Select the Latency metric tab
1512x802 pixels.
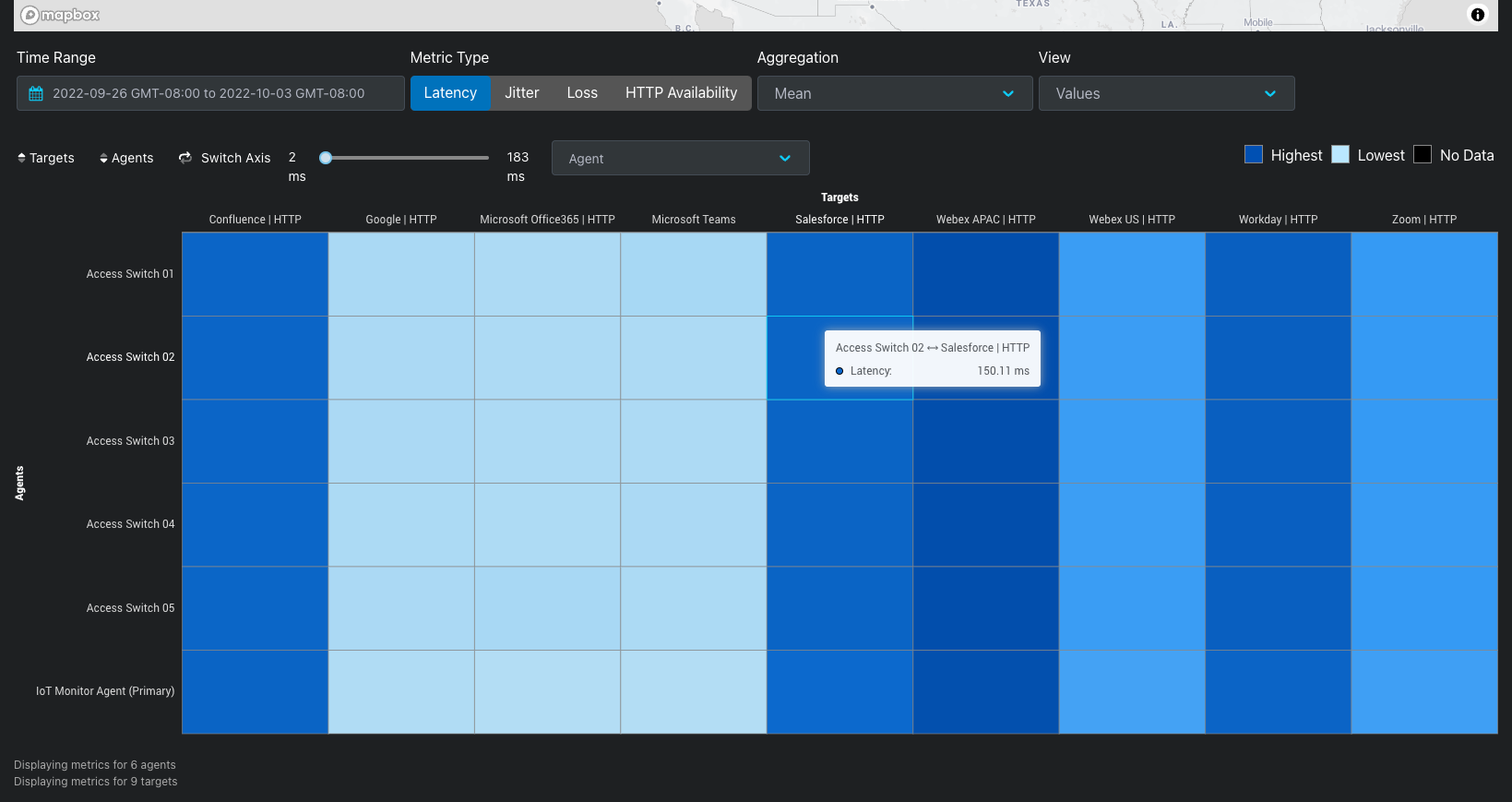point(450,93)
